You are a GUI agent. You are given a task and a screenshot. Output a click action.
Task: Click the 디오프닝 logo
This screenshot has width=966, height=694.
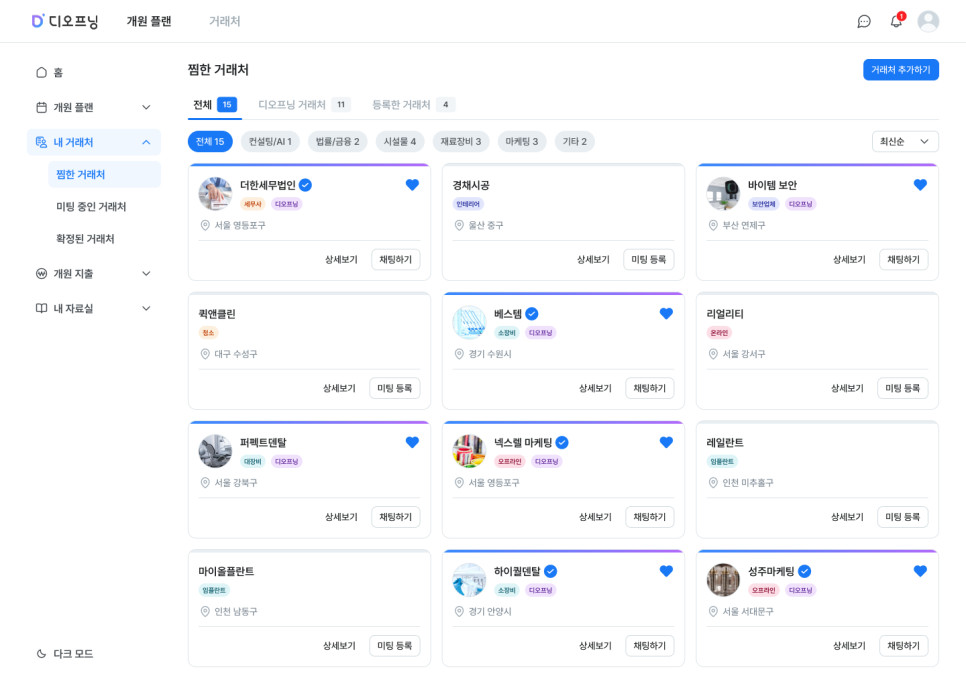click(x=65, y=21)
